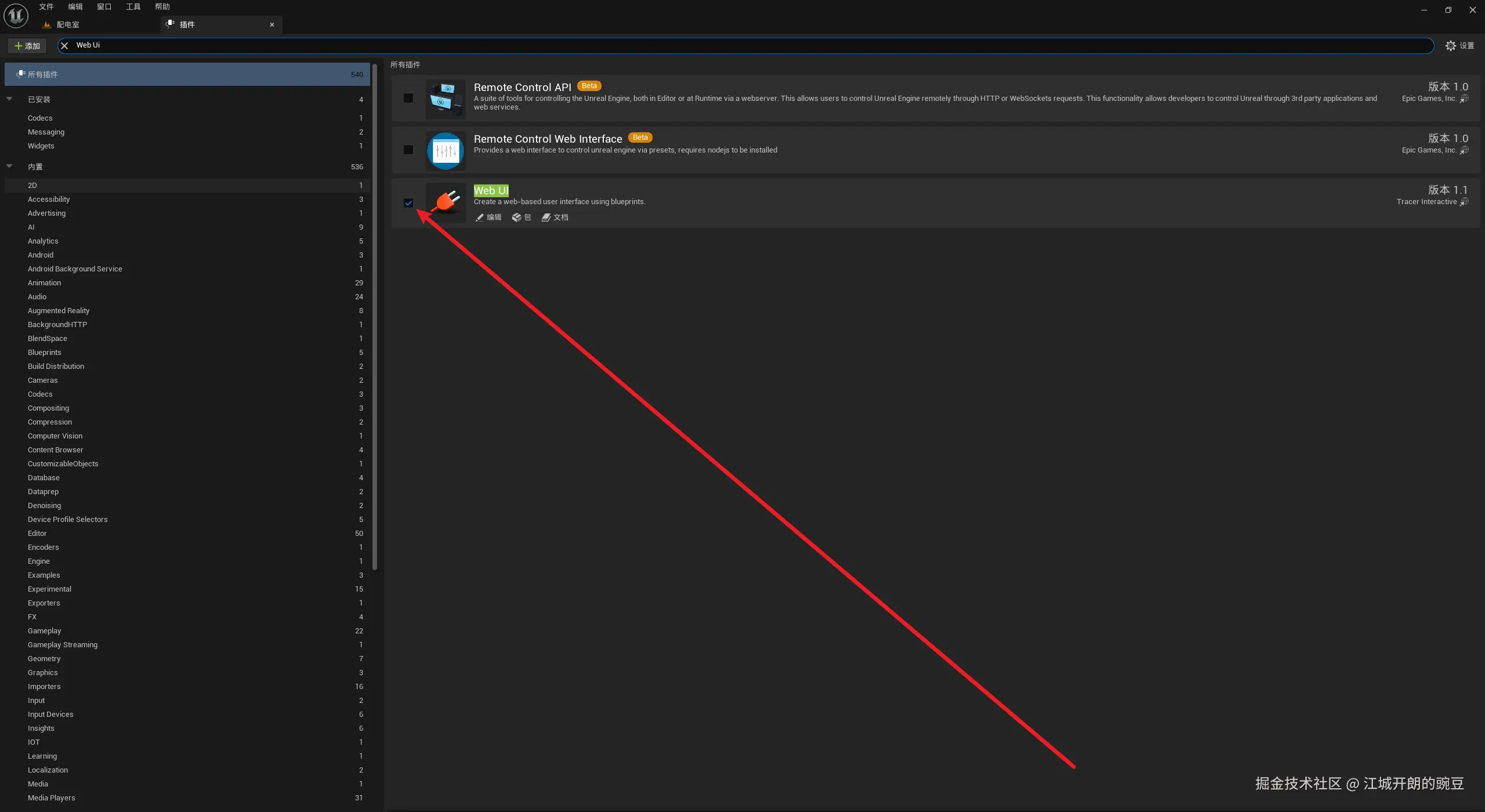Open settings gear icon at top right
Image resolution: width=1485 pixels, height=812 pixels.
click(1450, 46)
